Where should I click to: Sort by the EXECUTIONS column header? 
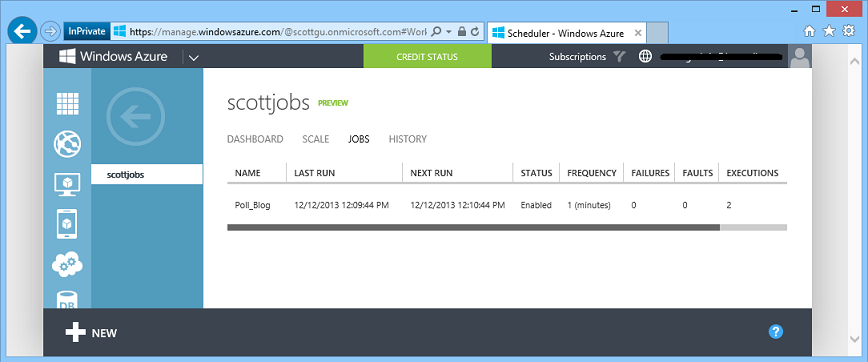pos(752,173)
